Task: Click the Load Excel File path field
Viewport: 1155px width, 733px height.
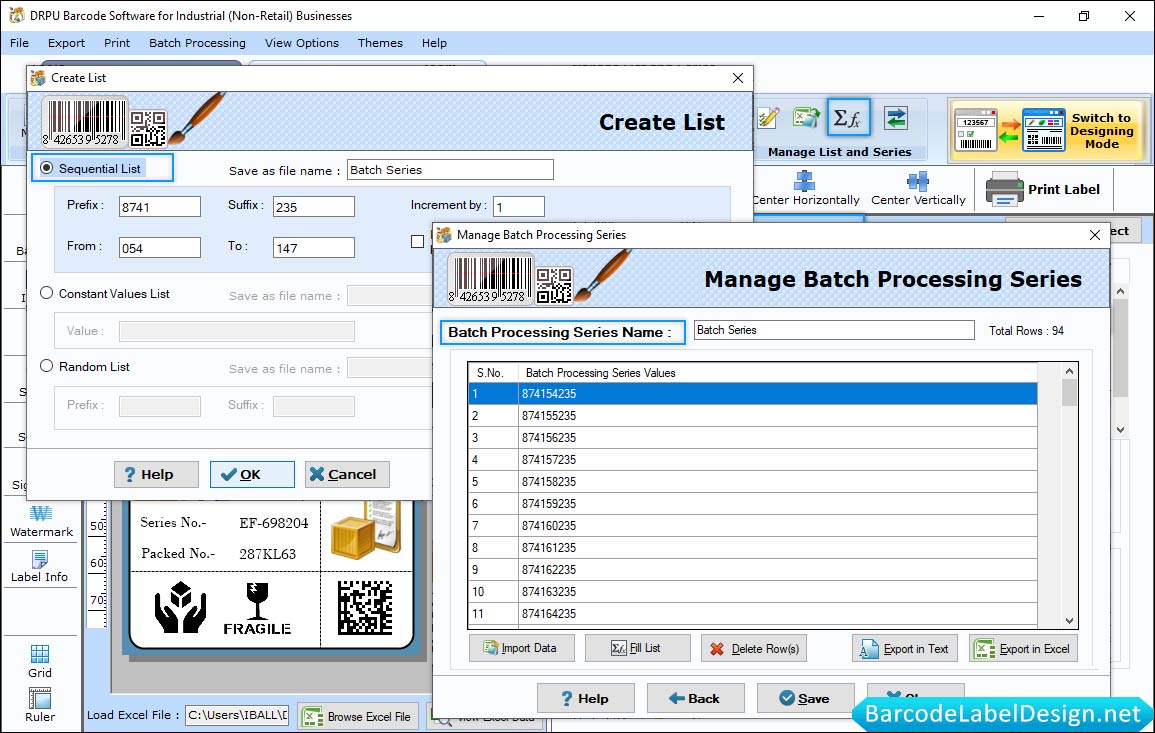Action: pos(236,715)
